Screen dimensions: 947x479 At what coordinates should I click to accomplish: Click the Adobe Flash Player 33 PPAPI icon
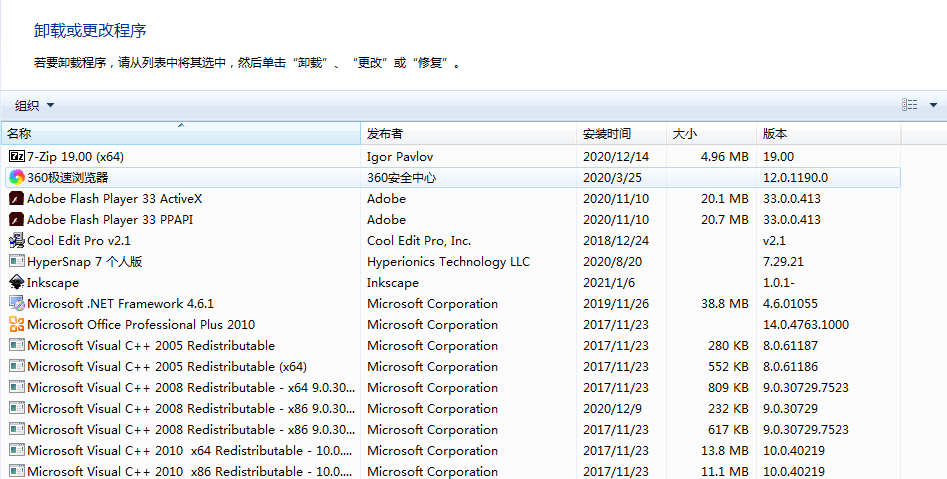coord(17,220)
